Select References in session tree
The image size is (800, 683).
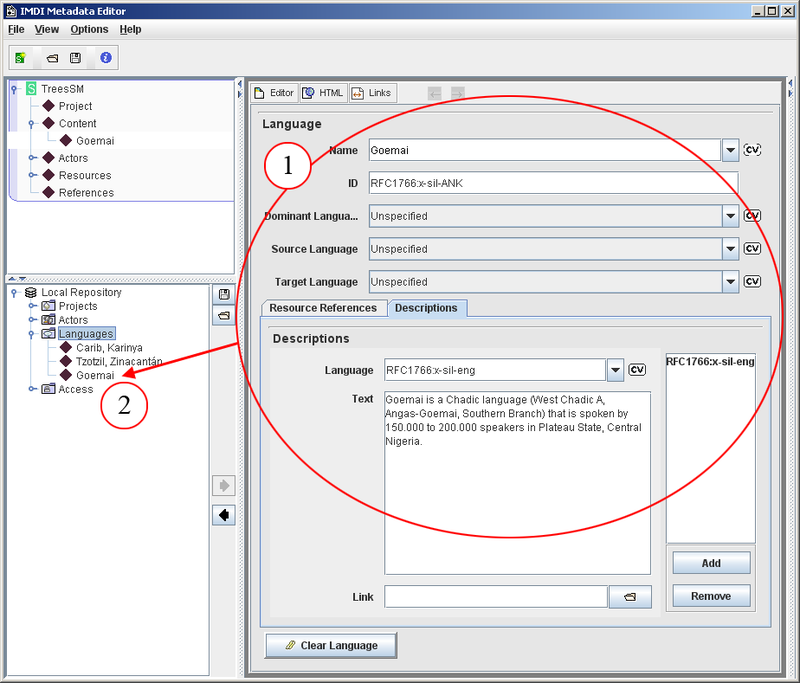[86, 193]
